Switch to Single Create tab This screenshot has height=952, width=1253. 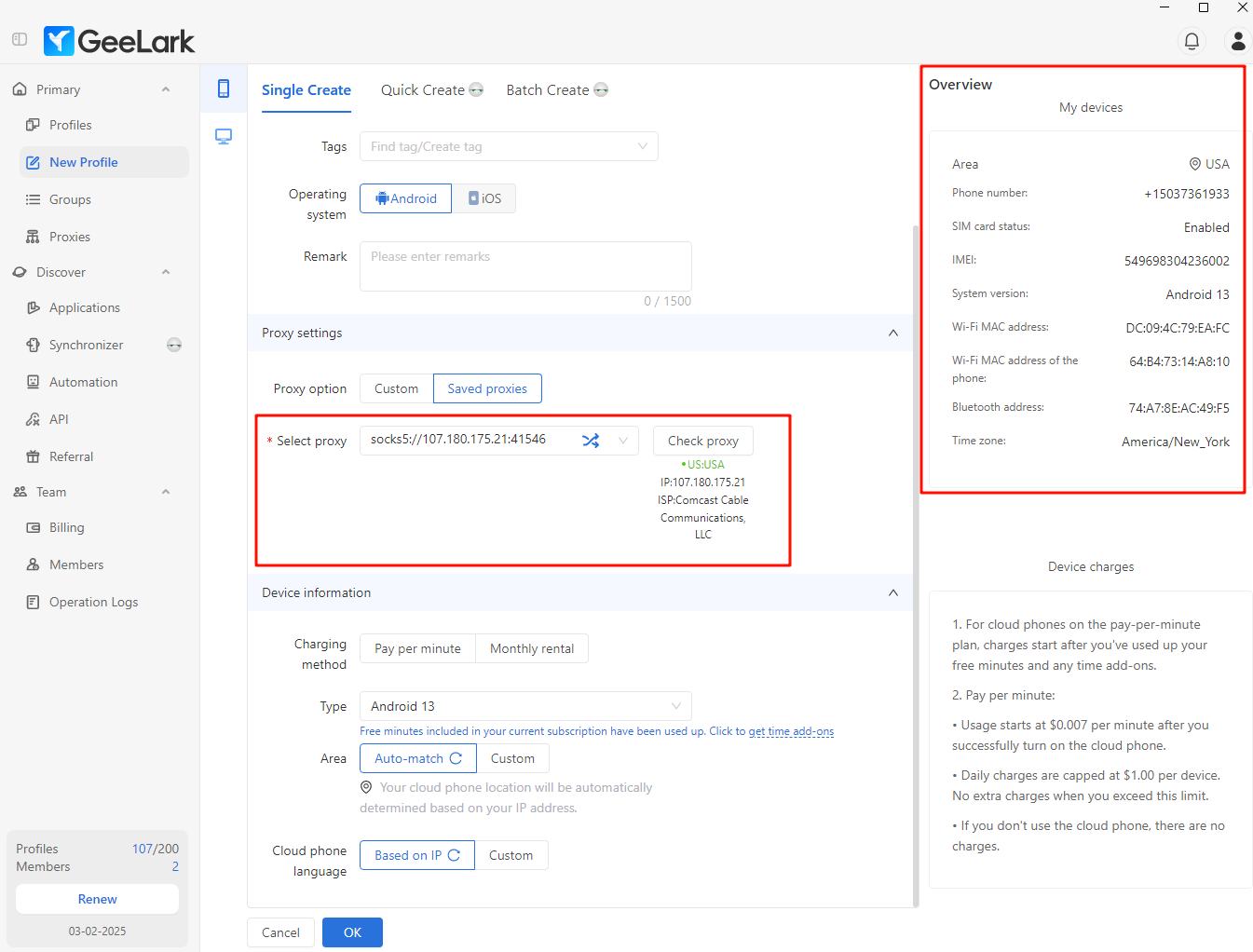(306, 90)
